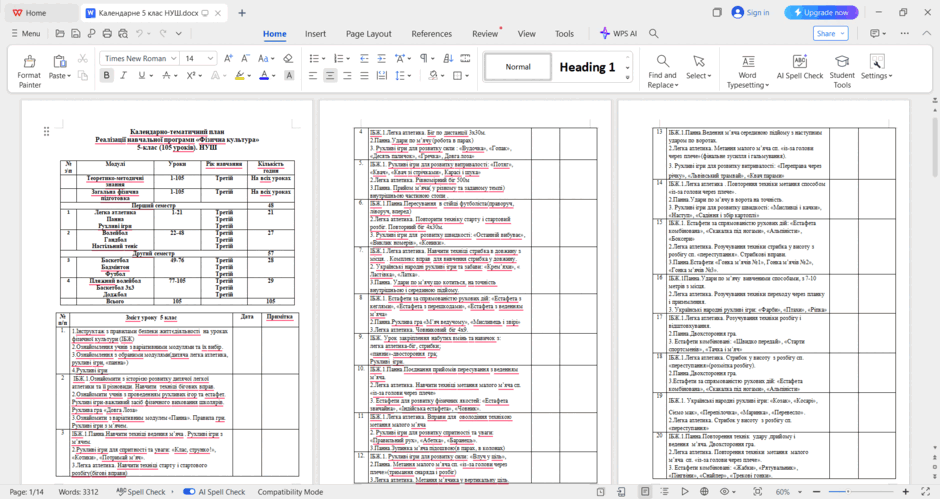The image size is (940, 499).
Task: Click the Share button
Action: [x=830, y=34]
